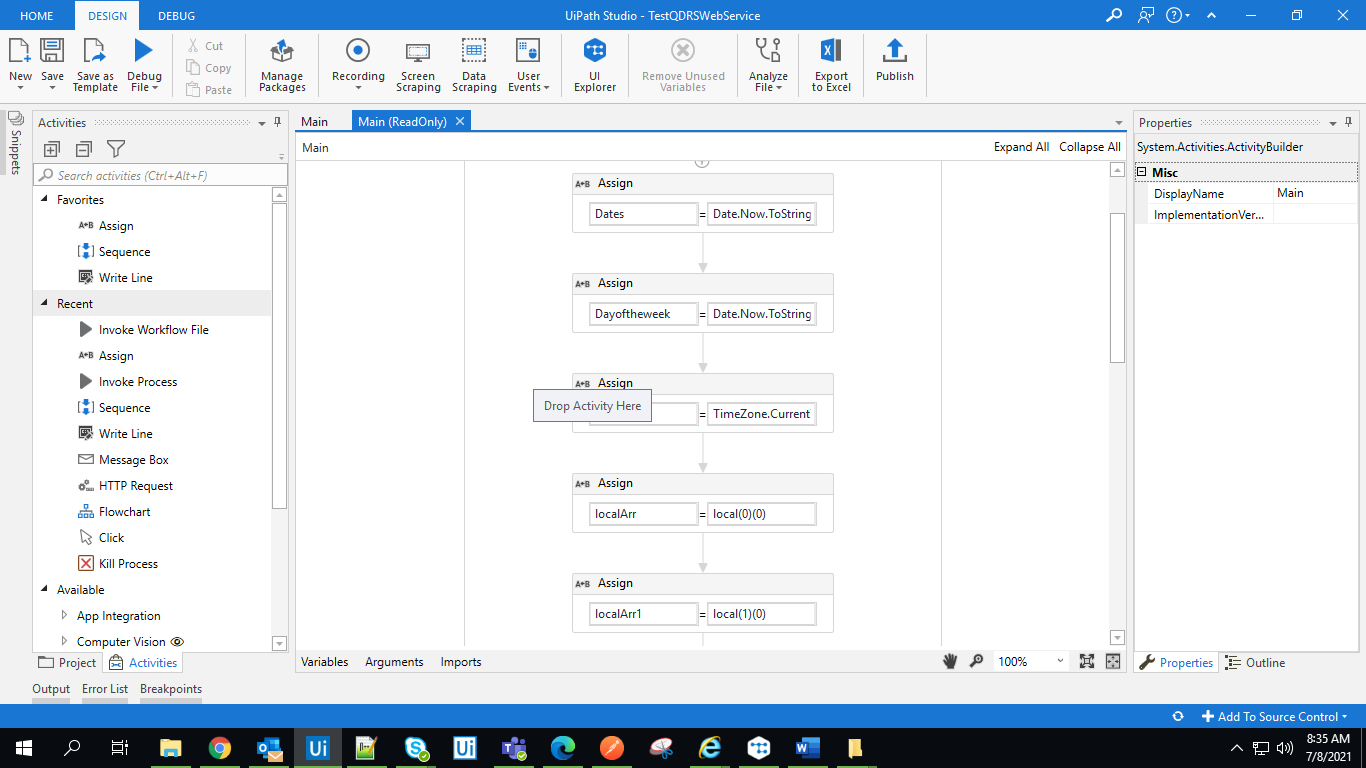Collapse the Recent group

tap(44, 303)
